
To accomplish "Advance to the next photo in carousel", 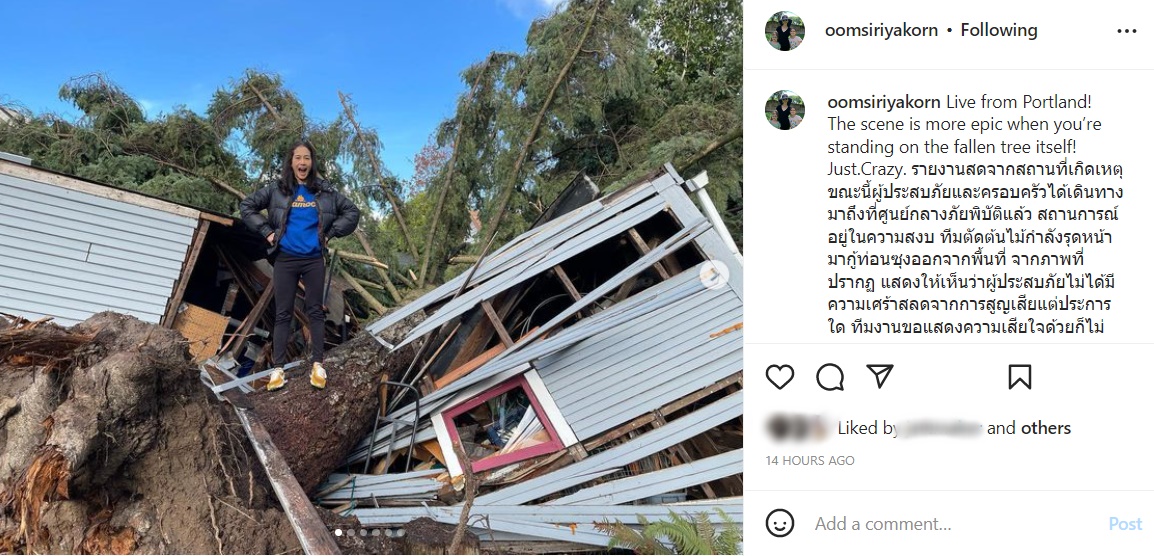I will click(714, 275).
